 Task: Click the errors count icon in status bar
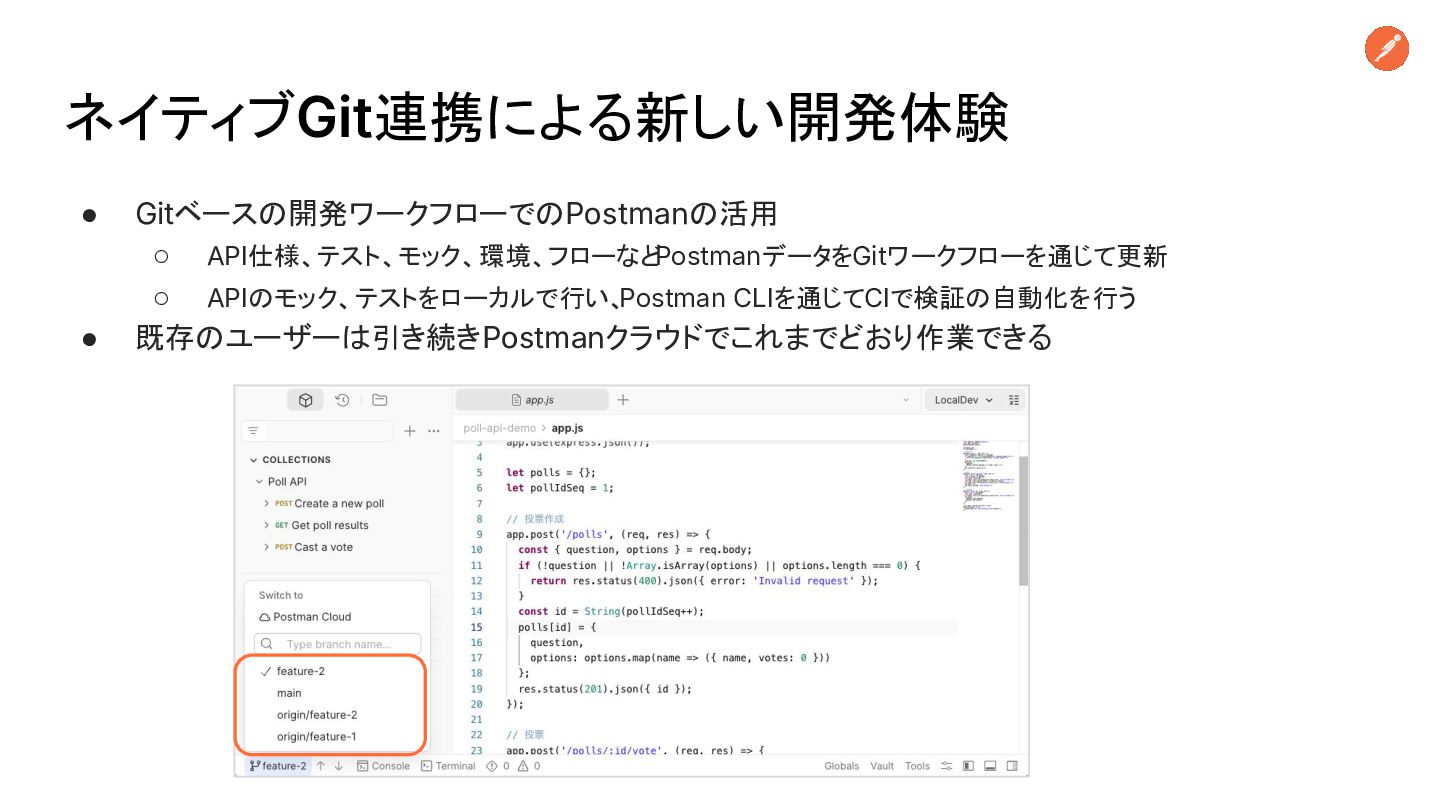click(x=492, y=766)
